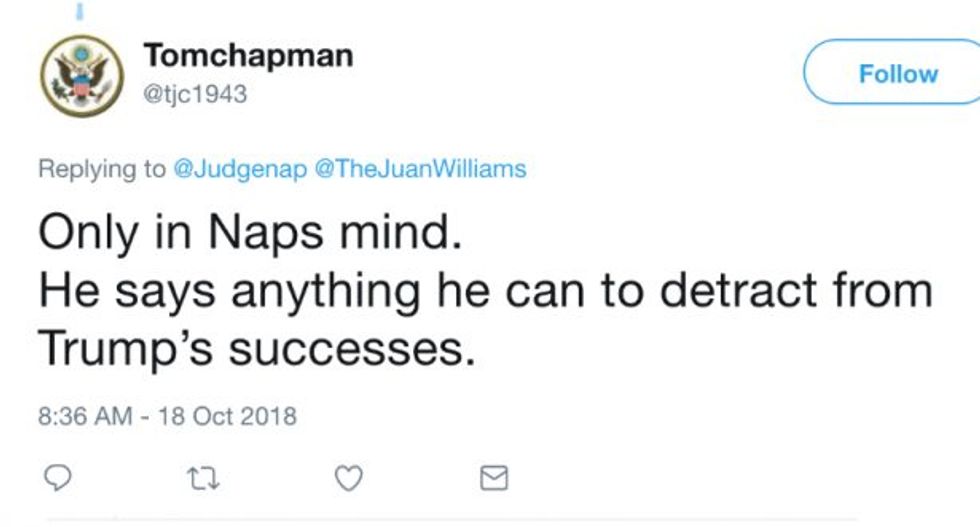
Task: Share via direct message envelope icon
Action: coord(494,478)
